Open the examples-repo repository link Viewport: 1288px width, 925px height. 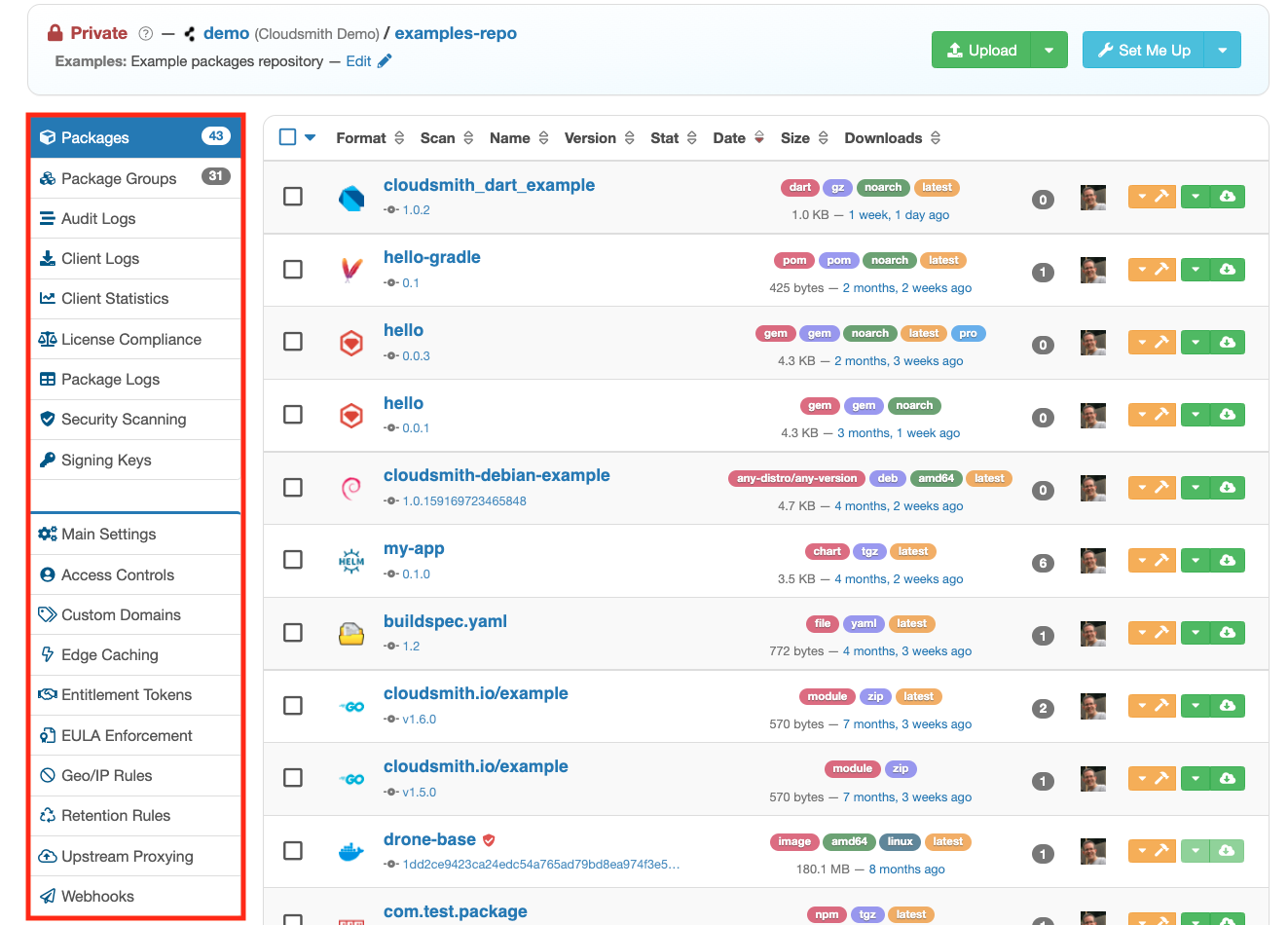point(456,33)
